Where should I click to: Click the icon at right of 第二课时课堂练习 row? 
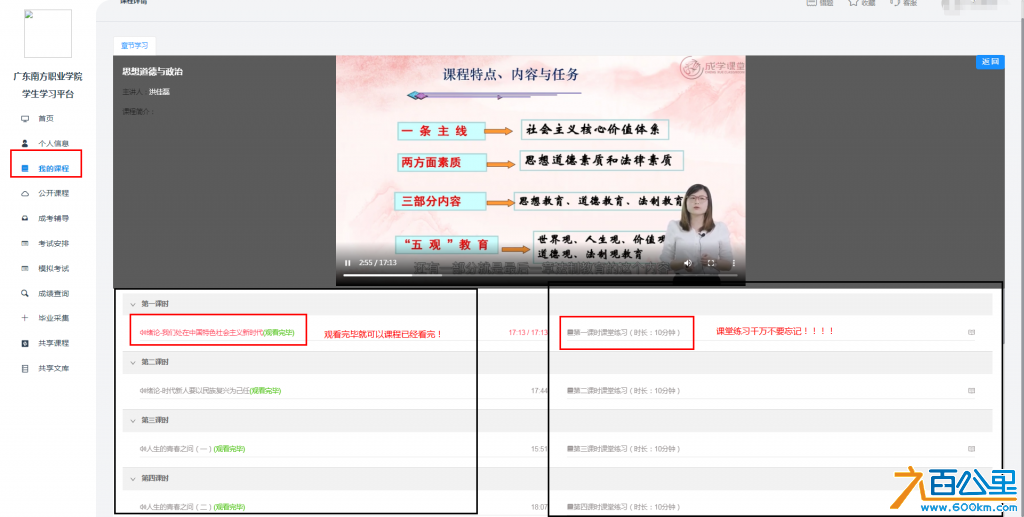point(971,390)
